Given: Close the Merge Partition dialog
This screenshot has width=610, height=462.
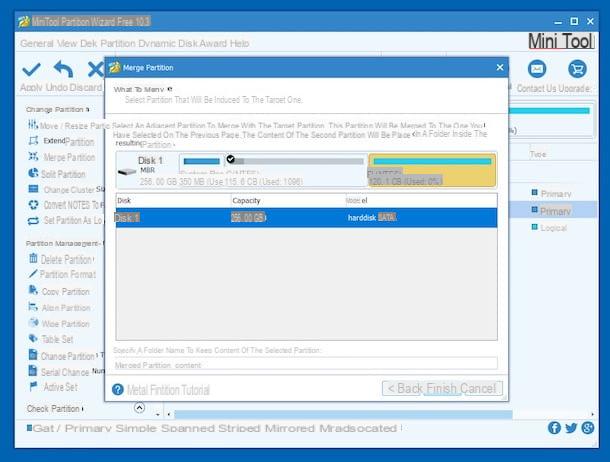Looking at the screenshot, I should (x=500, y=68).
